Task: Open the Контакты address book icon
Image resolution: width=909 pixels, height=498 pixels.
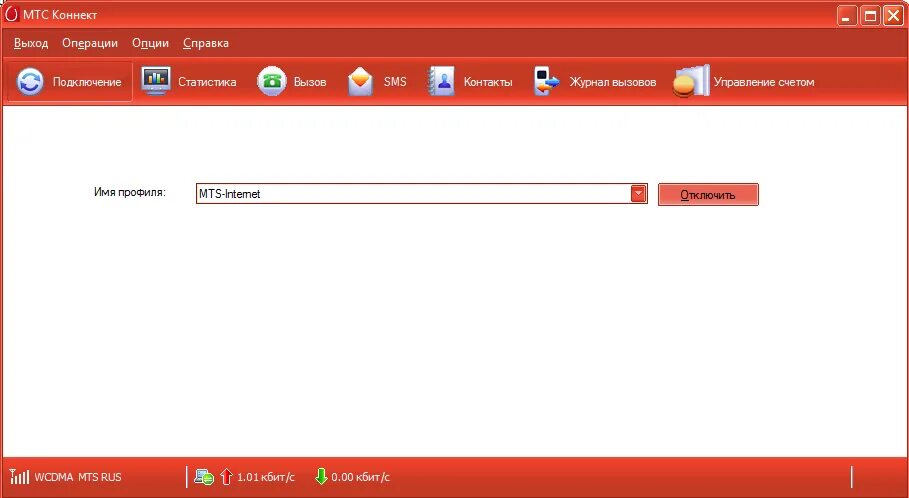Action: click(441, 82)
